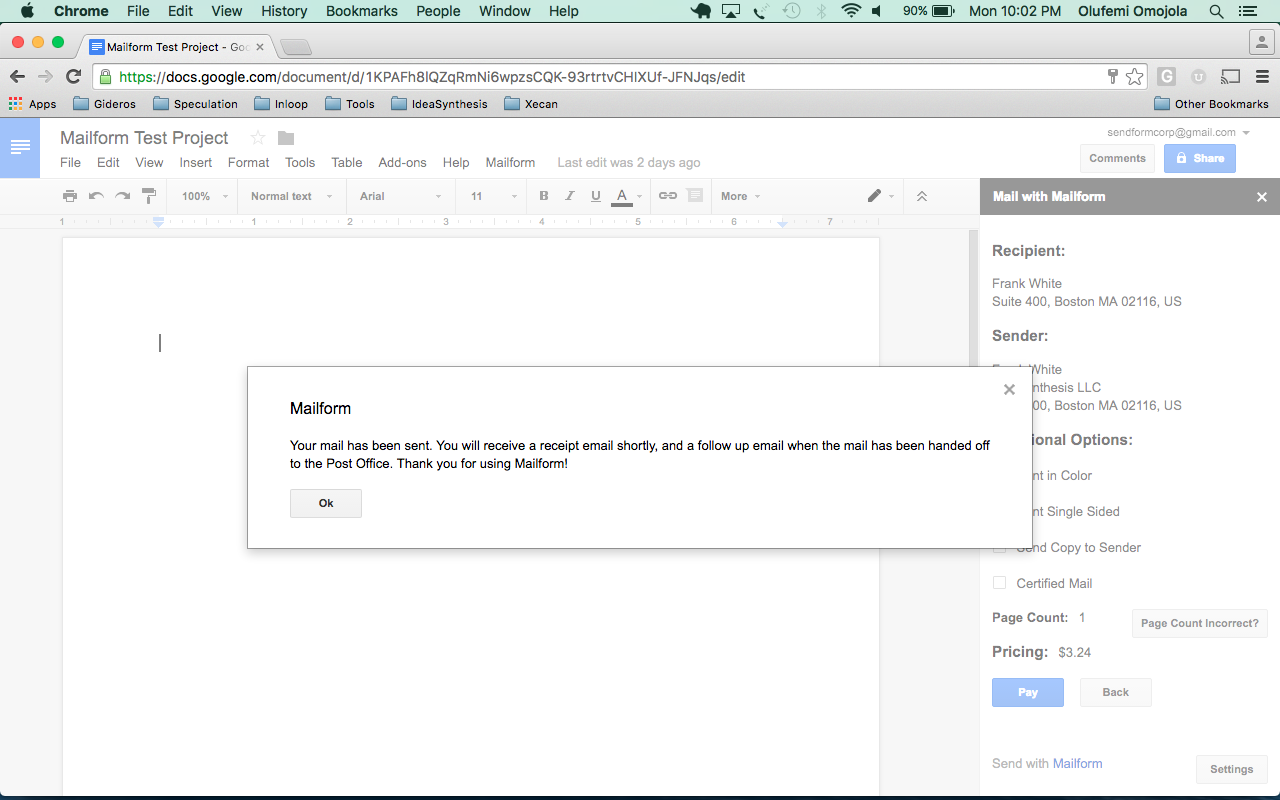The height and width of the screenshot is (800, 1280).
Task: Apply underline formatting
Action: 595,196
